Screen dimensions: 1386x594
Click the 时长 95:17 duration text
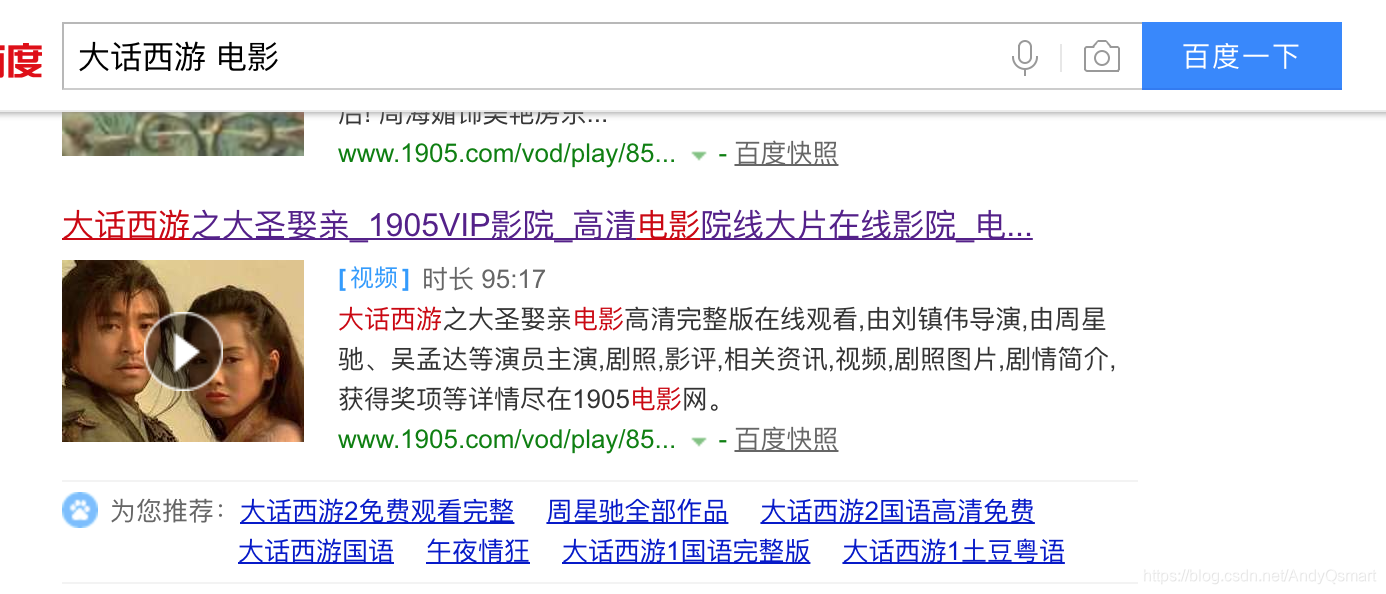(484, 279)
